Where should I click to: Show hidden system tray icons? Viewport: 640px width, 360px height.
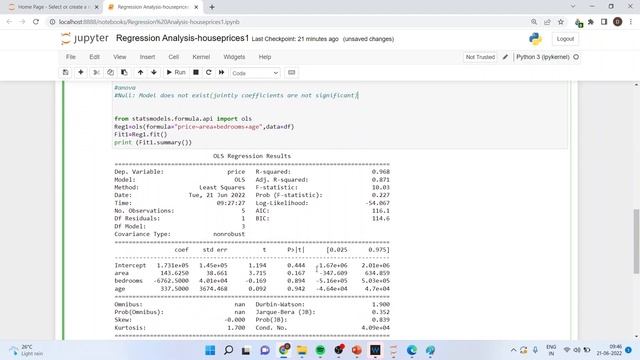point(513,350)
